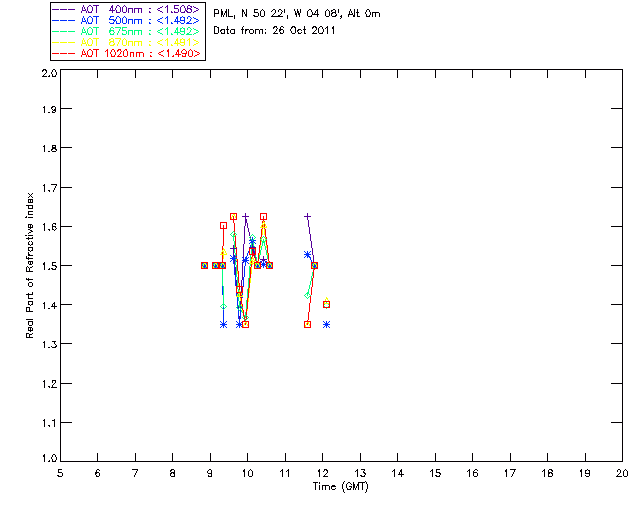Click the green dashed line in legend
Viewport: 640px width, 512px height.
coord(64,31)
